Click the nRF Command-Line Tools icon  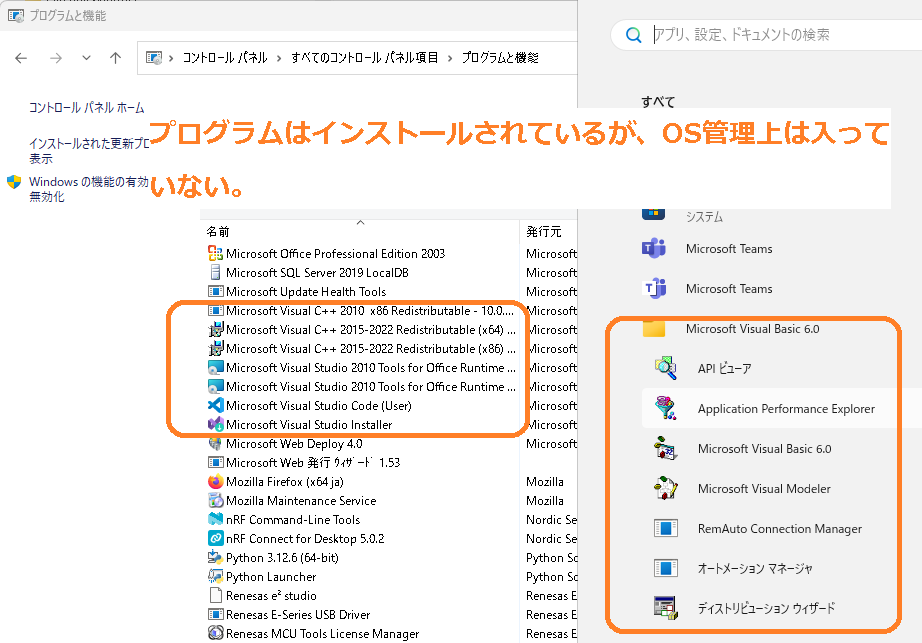tap(215, 520)
